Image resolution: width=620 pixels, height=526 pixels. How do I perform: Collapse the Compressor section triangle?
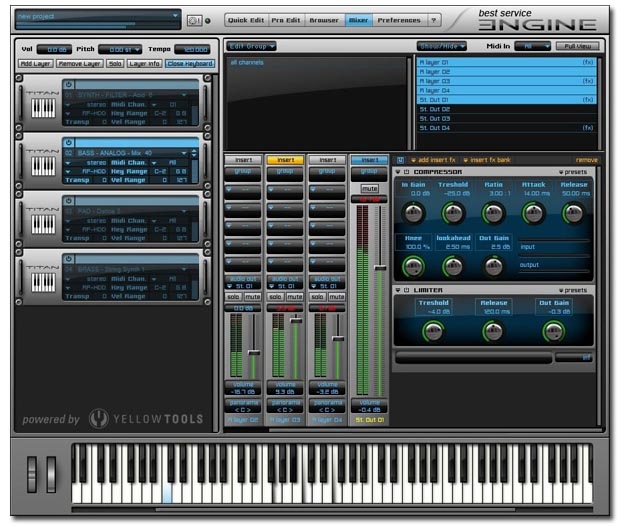(x=398, y=172)
